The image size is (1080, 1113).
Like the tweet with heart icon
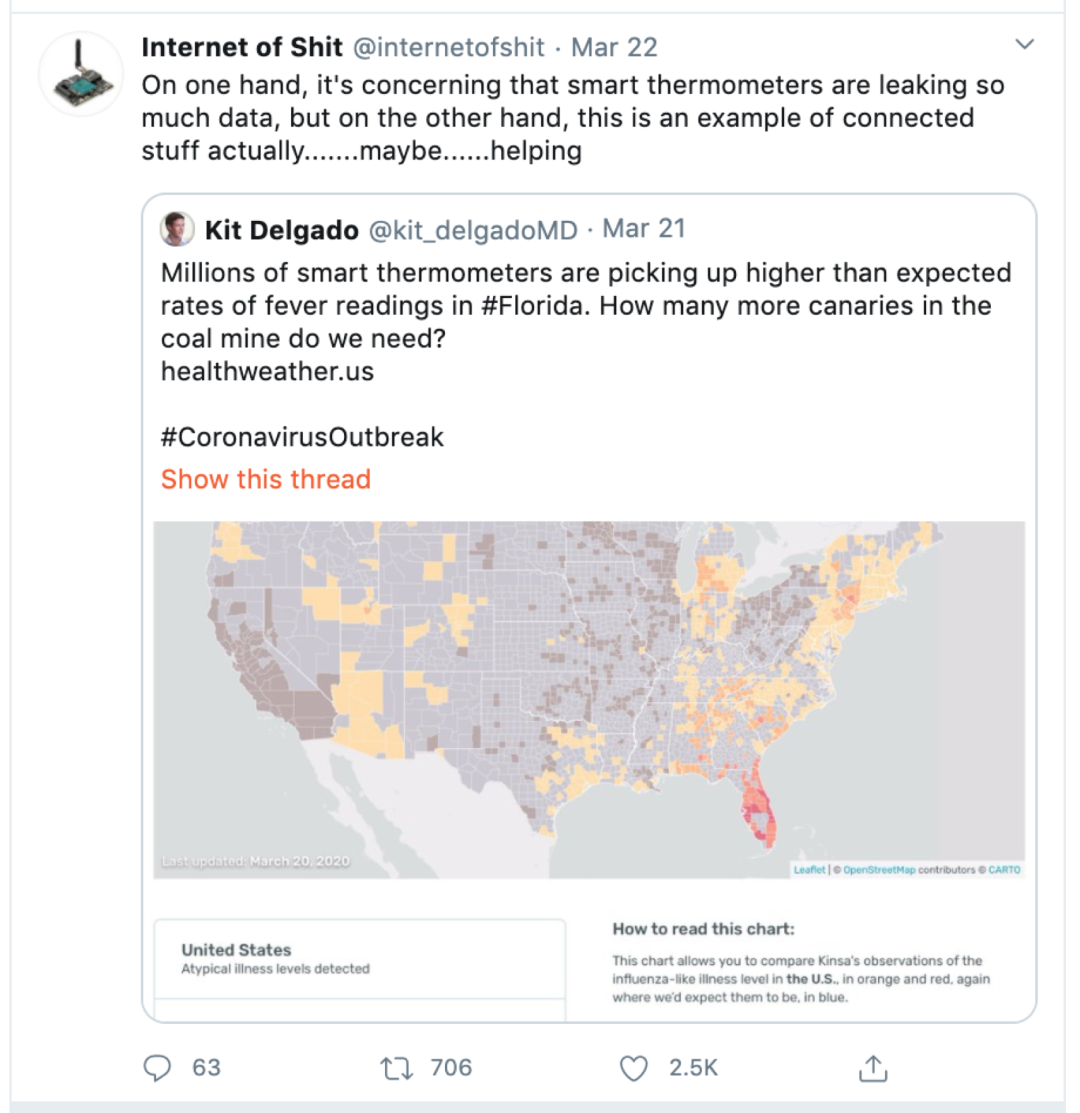point(633,1067)
